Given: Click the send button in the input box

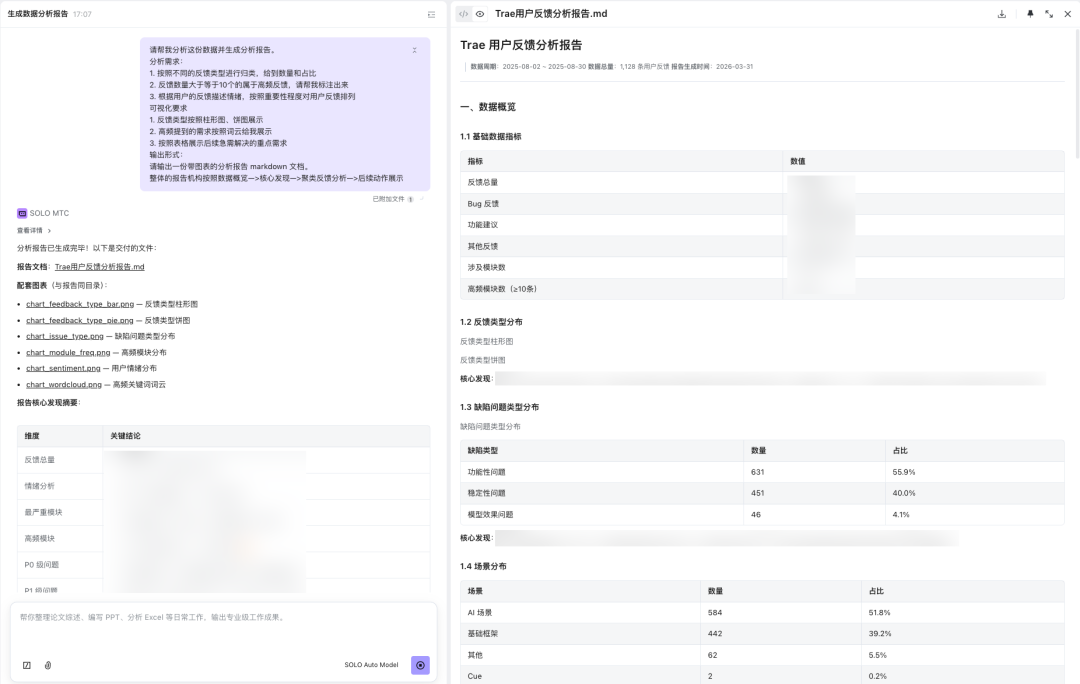Looking at the screenshot, I should tap(420, 665).
